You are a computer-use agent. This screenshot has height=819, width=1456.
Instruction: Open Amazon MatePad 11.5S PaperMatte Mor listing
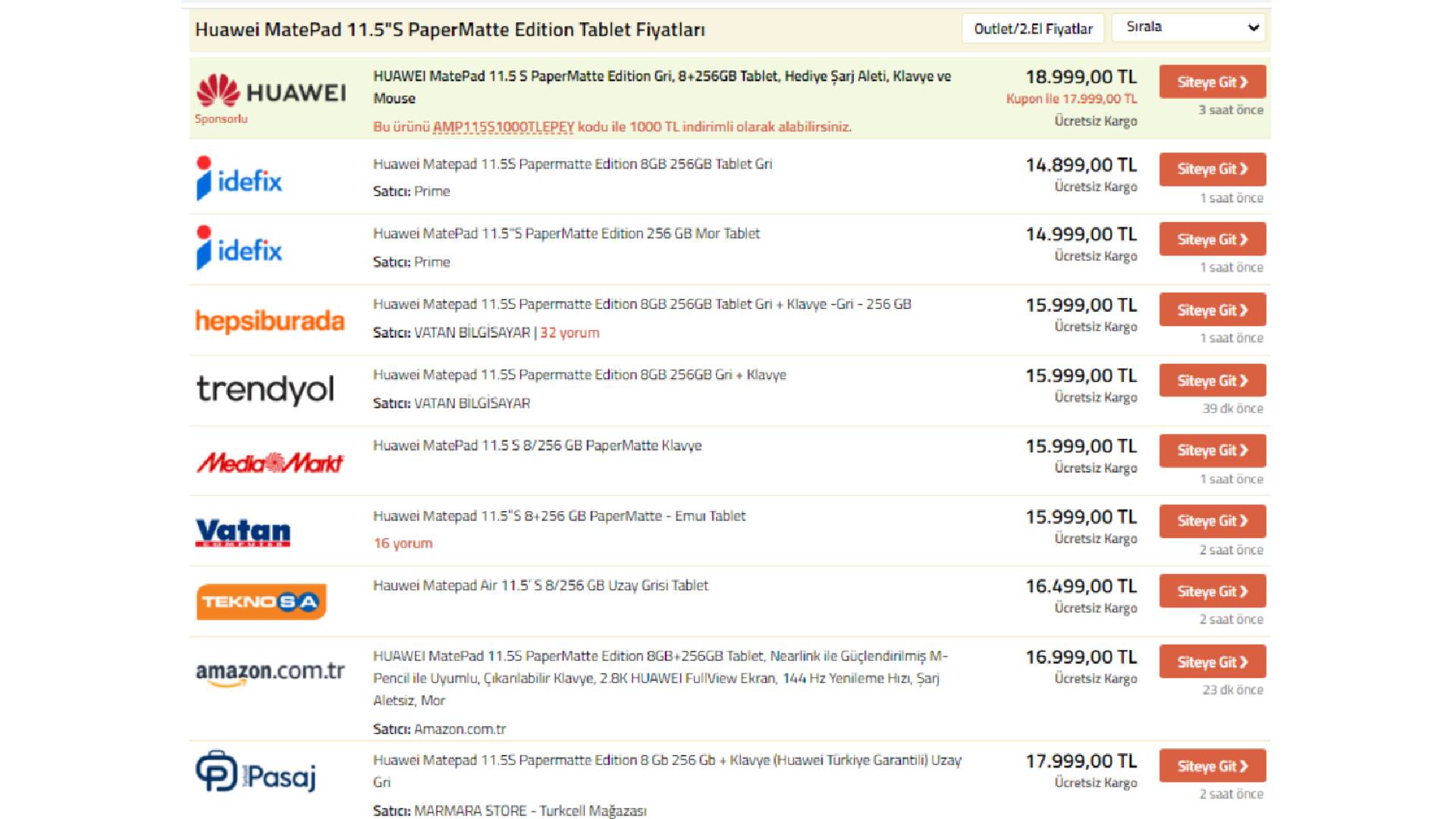click(661, 678)
